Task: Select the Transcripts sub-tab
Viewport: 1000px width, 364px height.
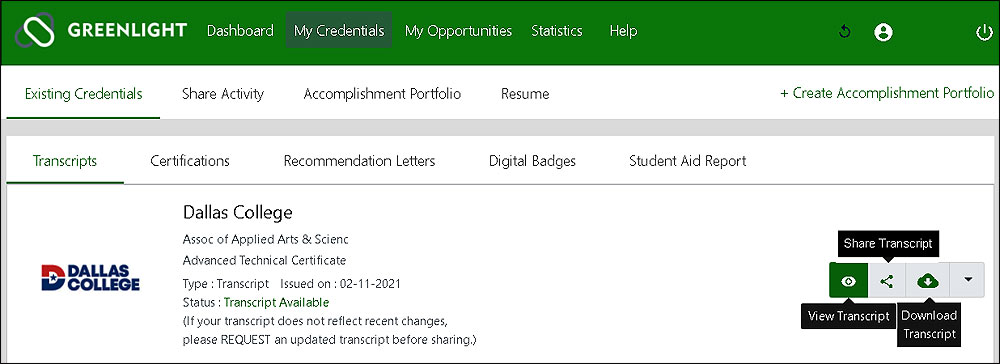Action: [65, 161]
